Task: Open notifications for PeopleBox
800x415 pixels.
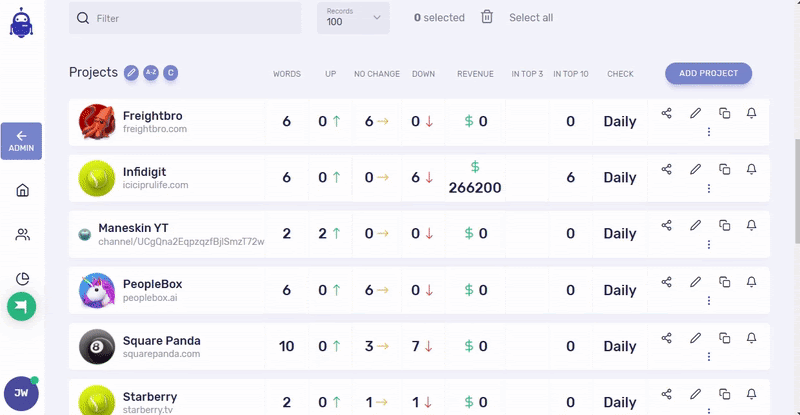Action: click(x=752, y=282)
